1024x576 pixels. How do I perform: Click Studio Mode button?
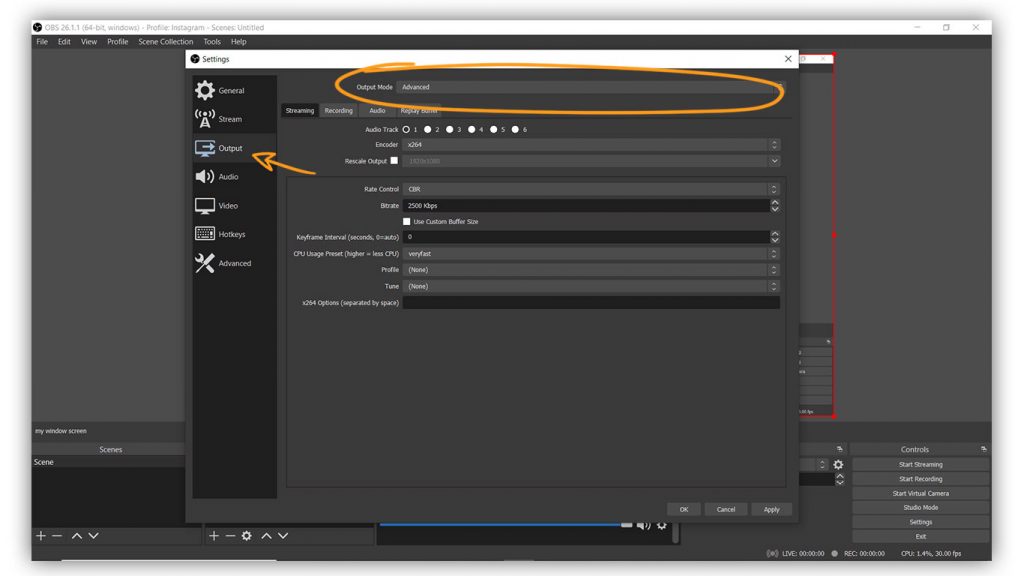point(920,507)
